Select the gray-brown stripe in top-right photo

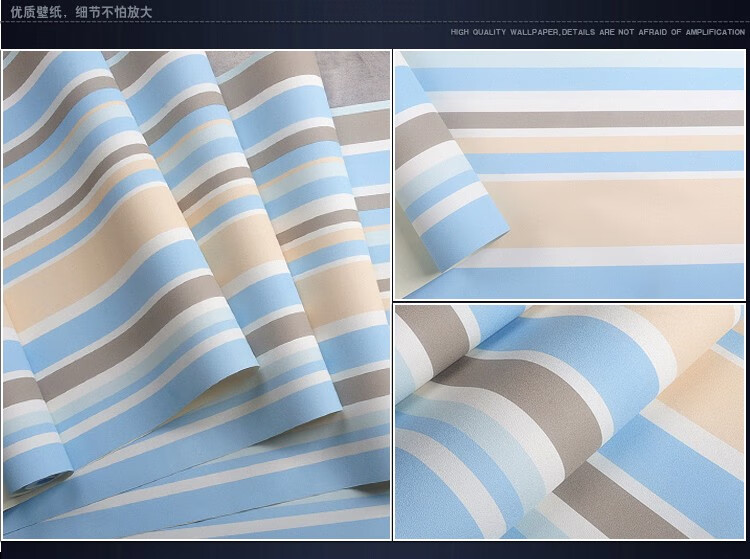600,119
